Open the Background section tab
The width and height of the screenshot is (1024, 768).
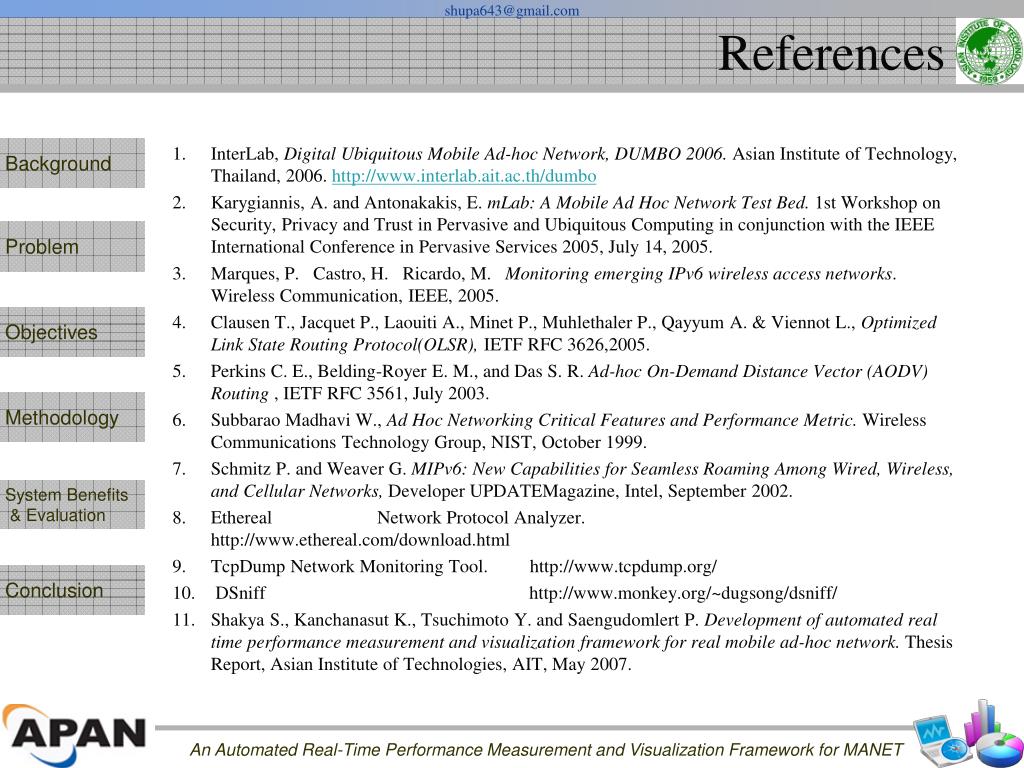pos(72,163)
